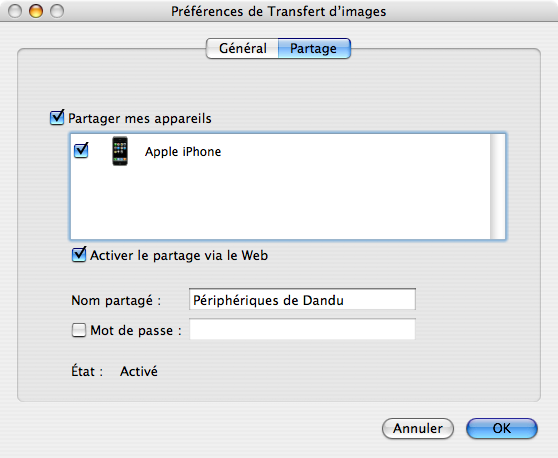
Task: Click the Apple iPhone device icon
Action: 120,151
